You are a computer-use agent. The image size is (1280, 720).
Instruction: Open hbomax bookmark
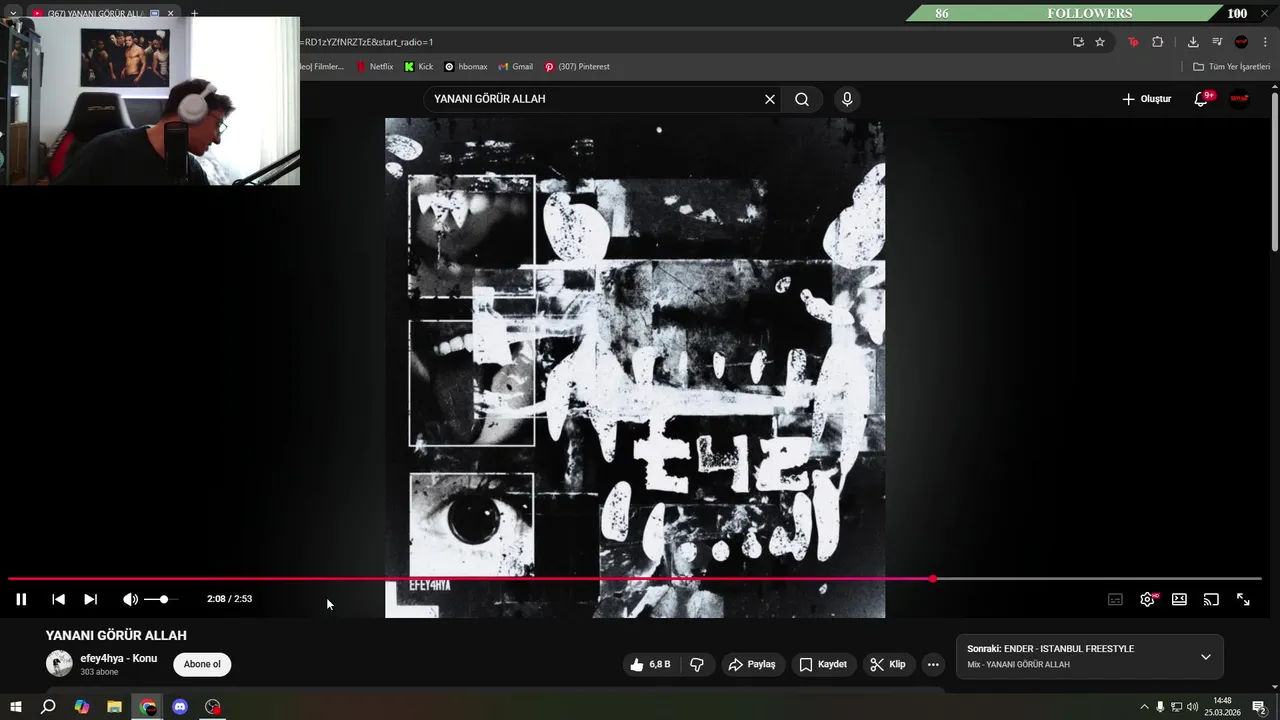[x=466, y=67]
